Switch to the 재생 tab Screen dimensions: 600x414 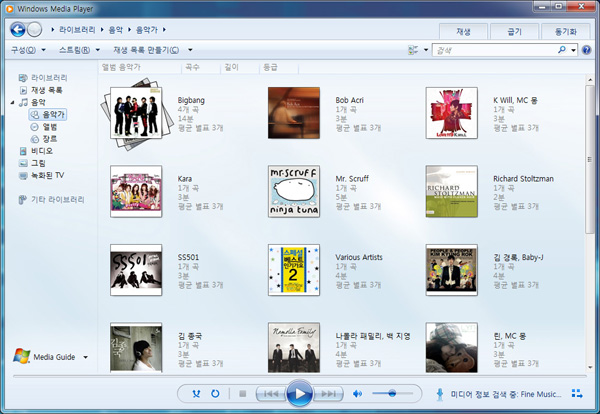coord(463,31)
